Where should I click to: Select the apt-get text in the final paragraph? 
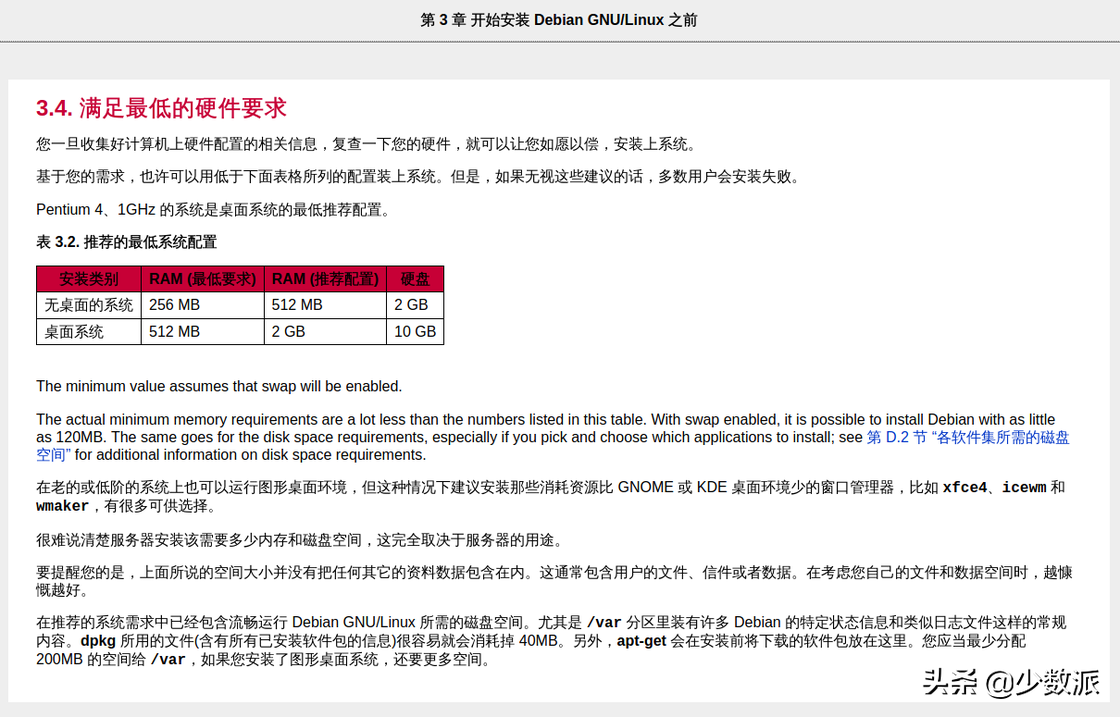point(641,639)
